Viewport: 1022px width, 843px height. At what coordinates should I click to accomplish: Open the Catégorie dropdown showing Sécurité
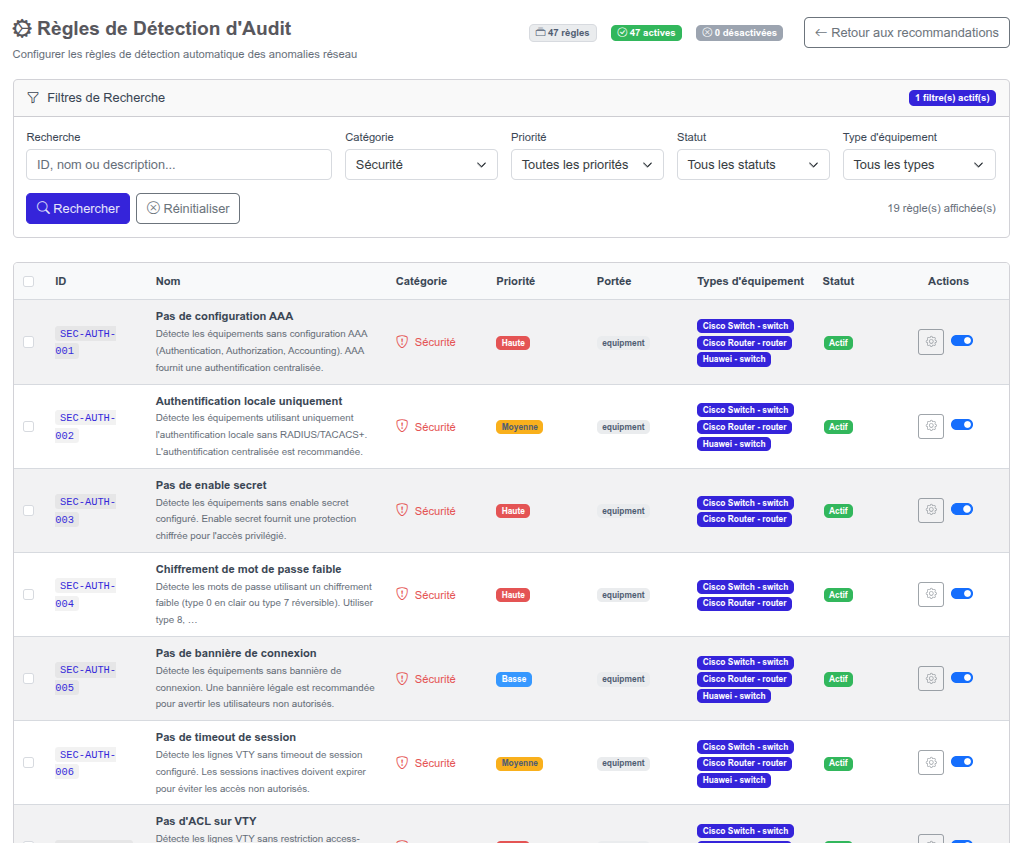tap(421, 163)
